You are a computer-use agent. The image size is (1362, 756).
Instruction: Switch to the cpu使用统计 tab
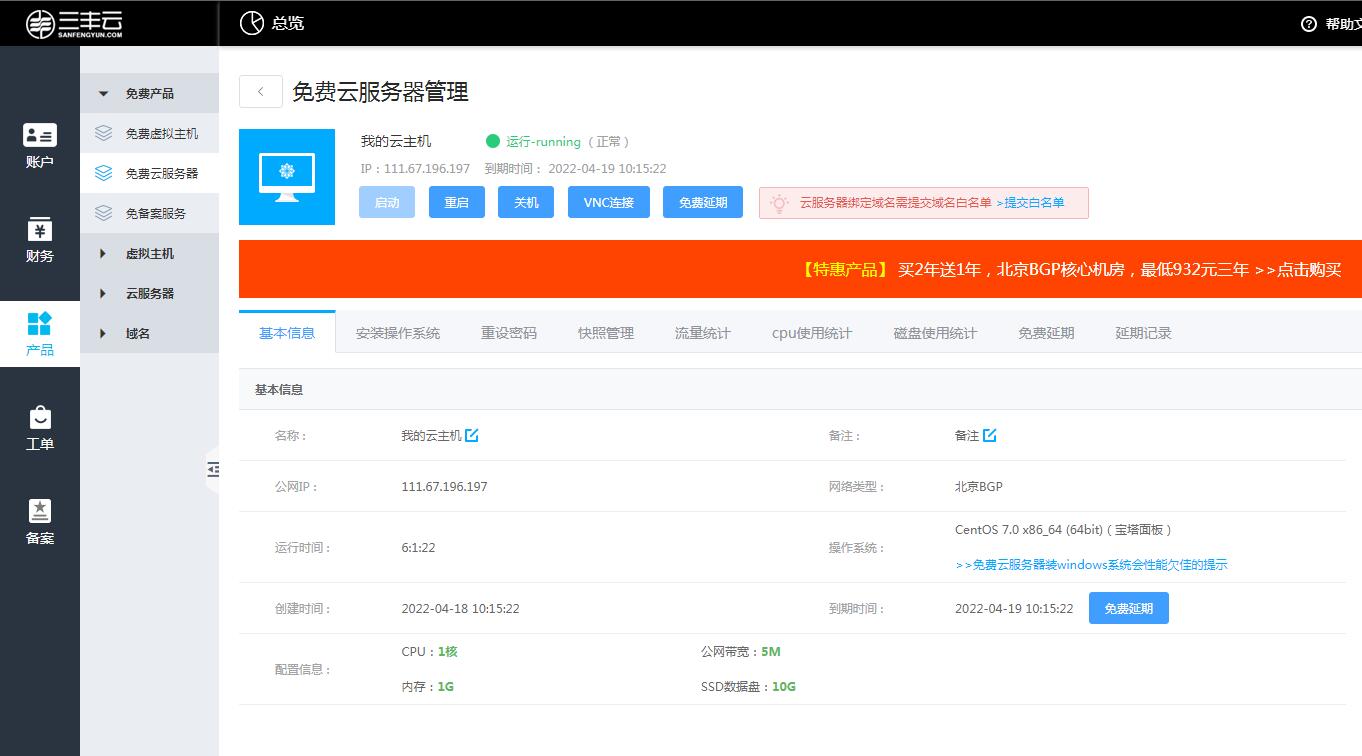coord(812,333)
